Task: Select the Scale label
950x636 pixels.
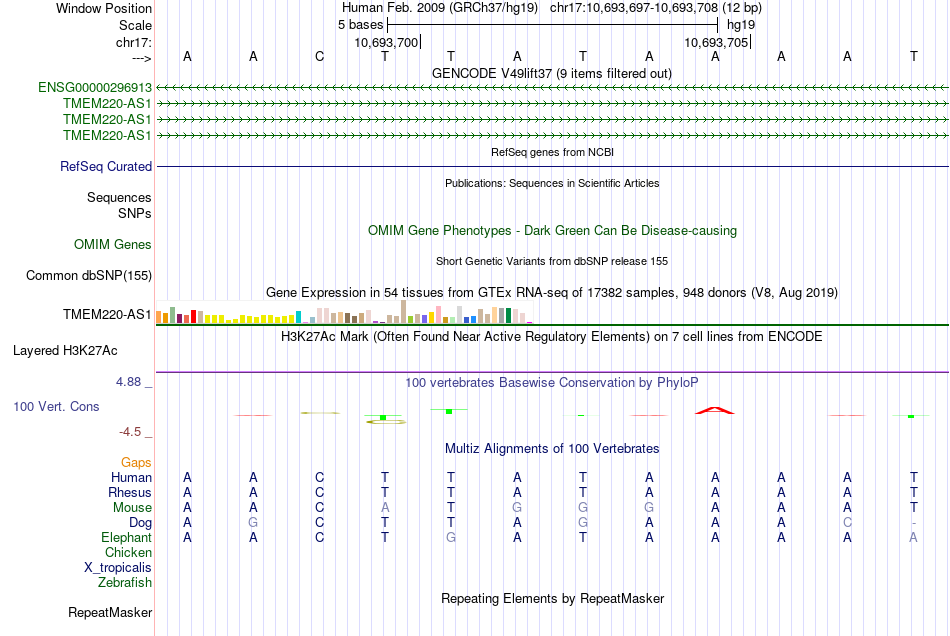Action: (x=135, y=25)
